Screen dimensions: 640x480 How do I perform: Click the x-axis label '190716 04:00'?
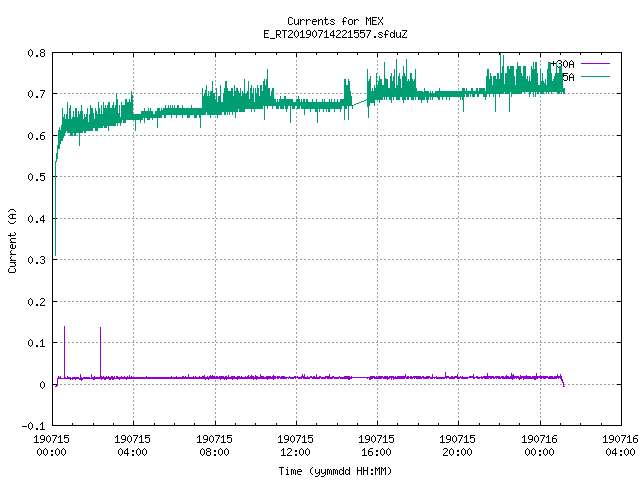(620, 445)
